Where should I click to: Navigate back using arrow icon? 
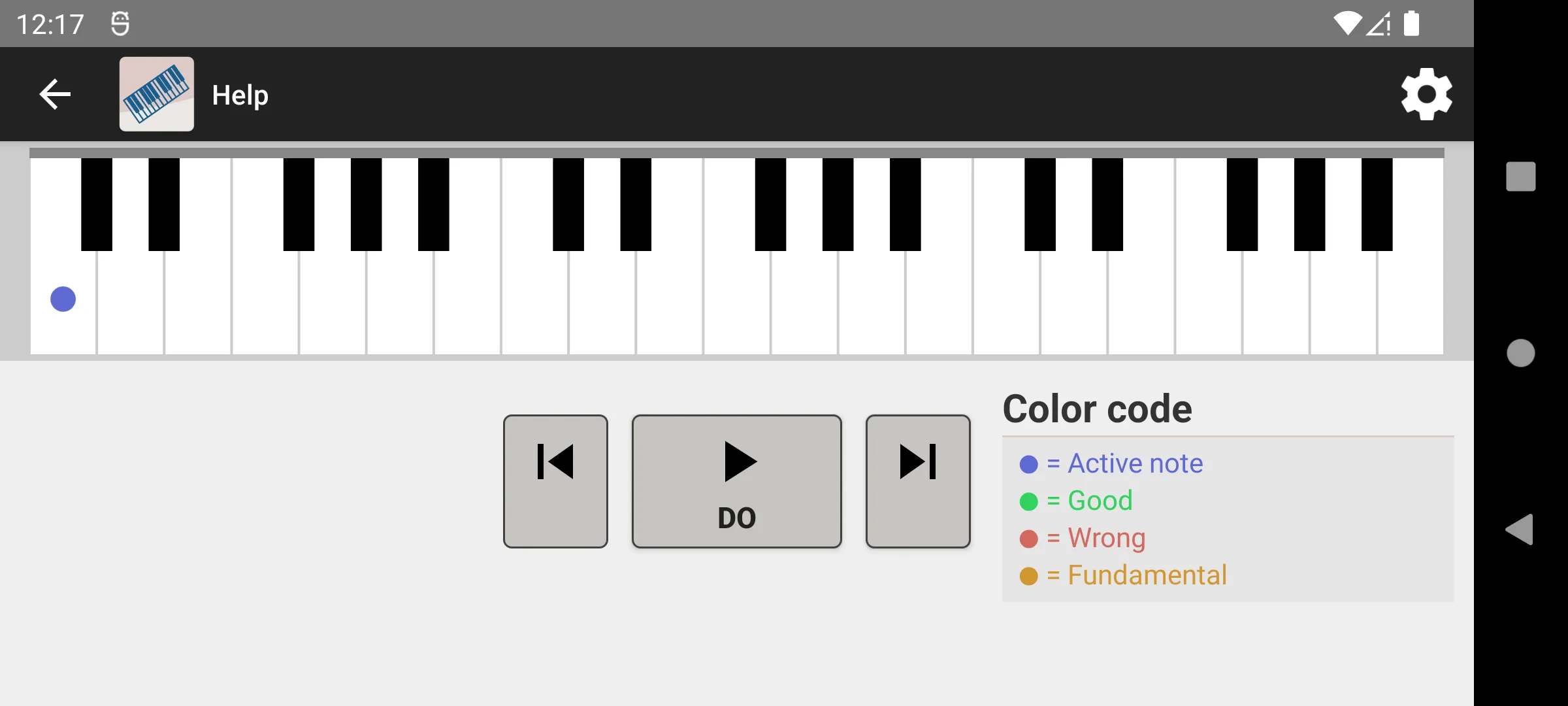(x=55, y=95)
